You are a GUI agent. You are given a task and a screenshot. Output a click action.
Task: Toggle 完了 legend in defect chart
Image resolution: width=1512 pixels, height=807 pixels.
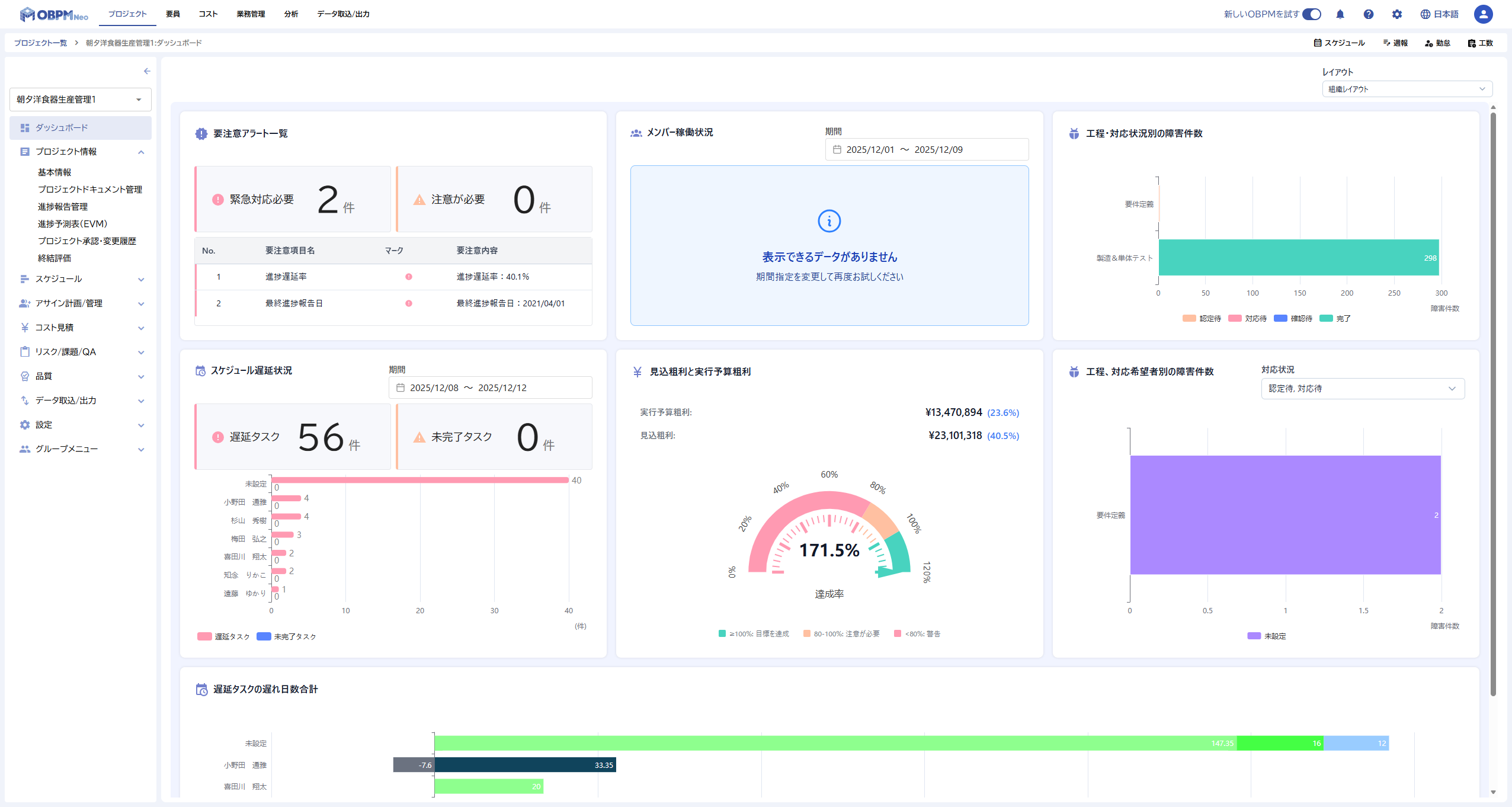[x=1327, y=319]
